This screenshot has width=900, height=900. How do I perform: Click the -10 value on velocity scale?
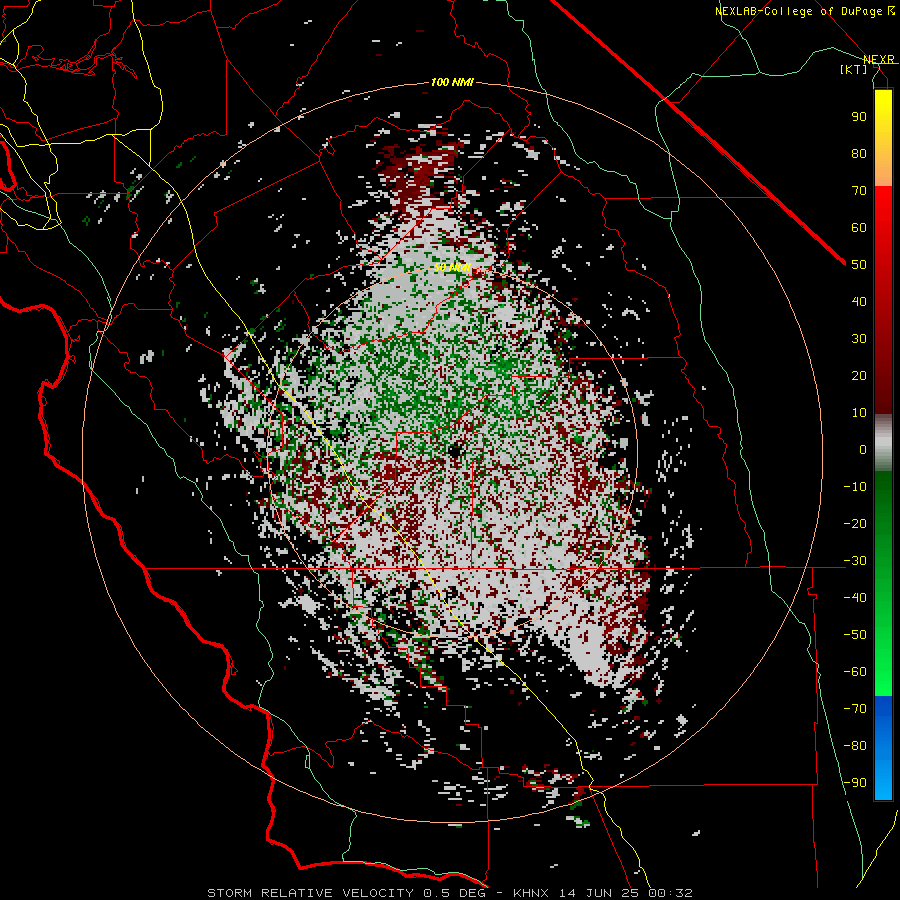coord(855,487)
